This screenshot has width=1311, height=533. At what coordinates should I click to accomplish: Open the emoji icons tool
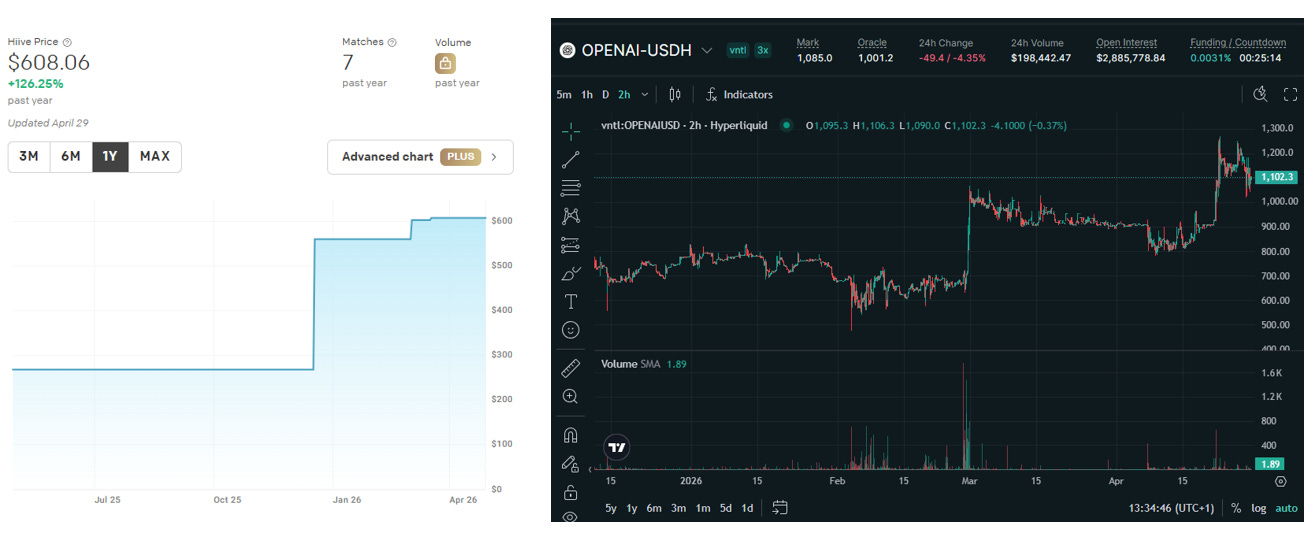[x=570, y=329]
